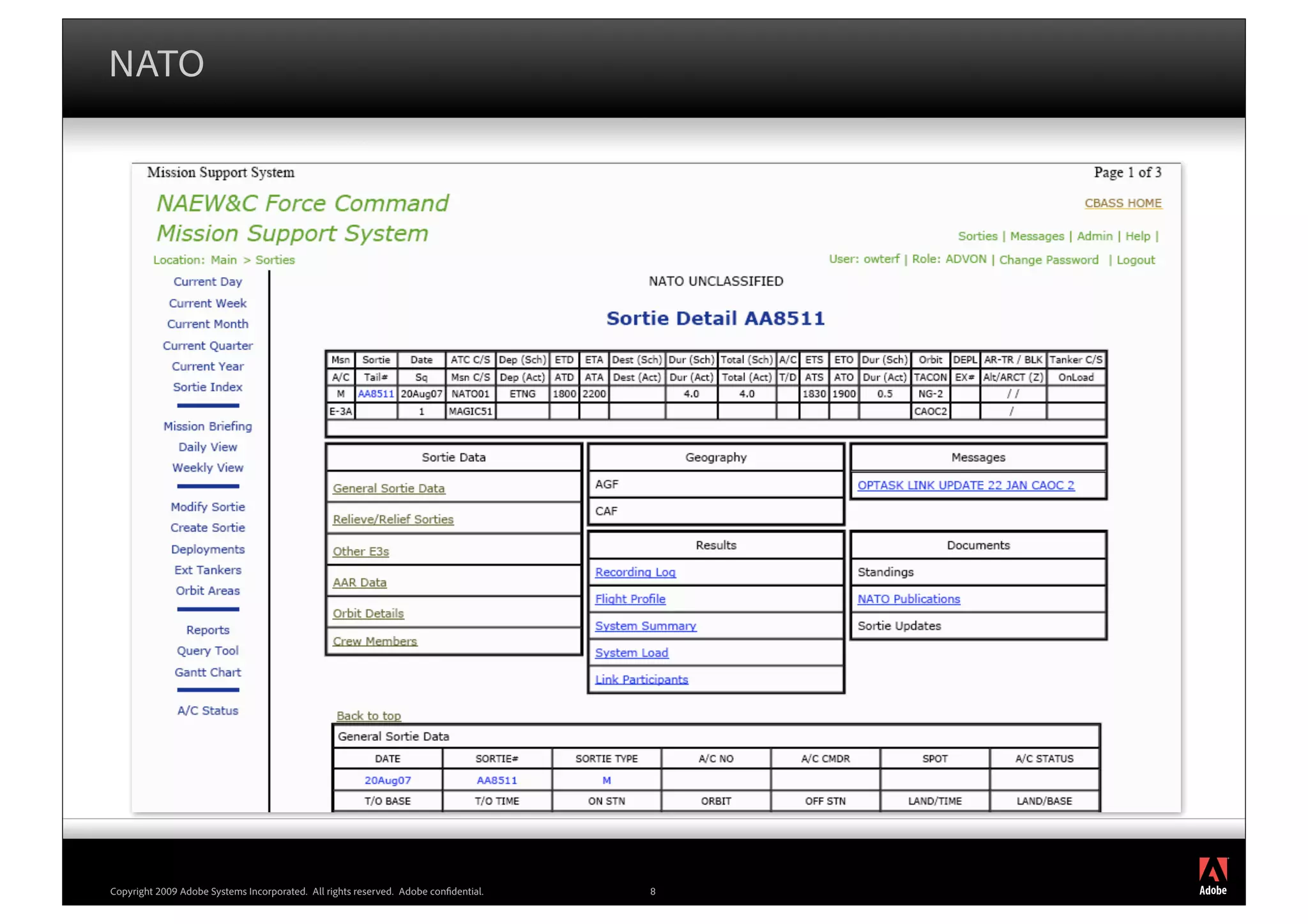This screenshot has height=924, width=1308.
Task: Open the Gantt Chart report
Action: point(208,672)
